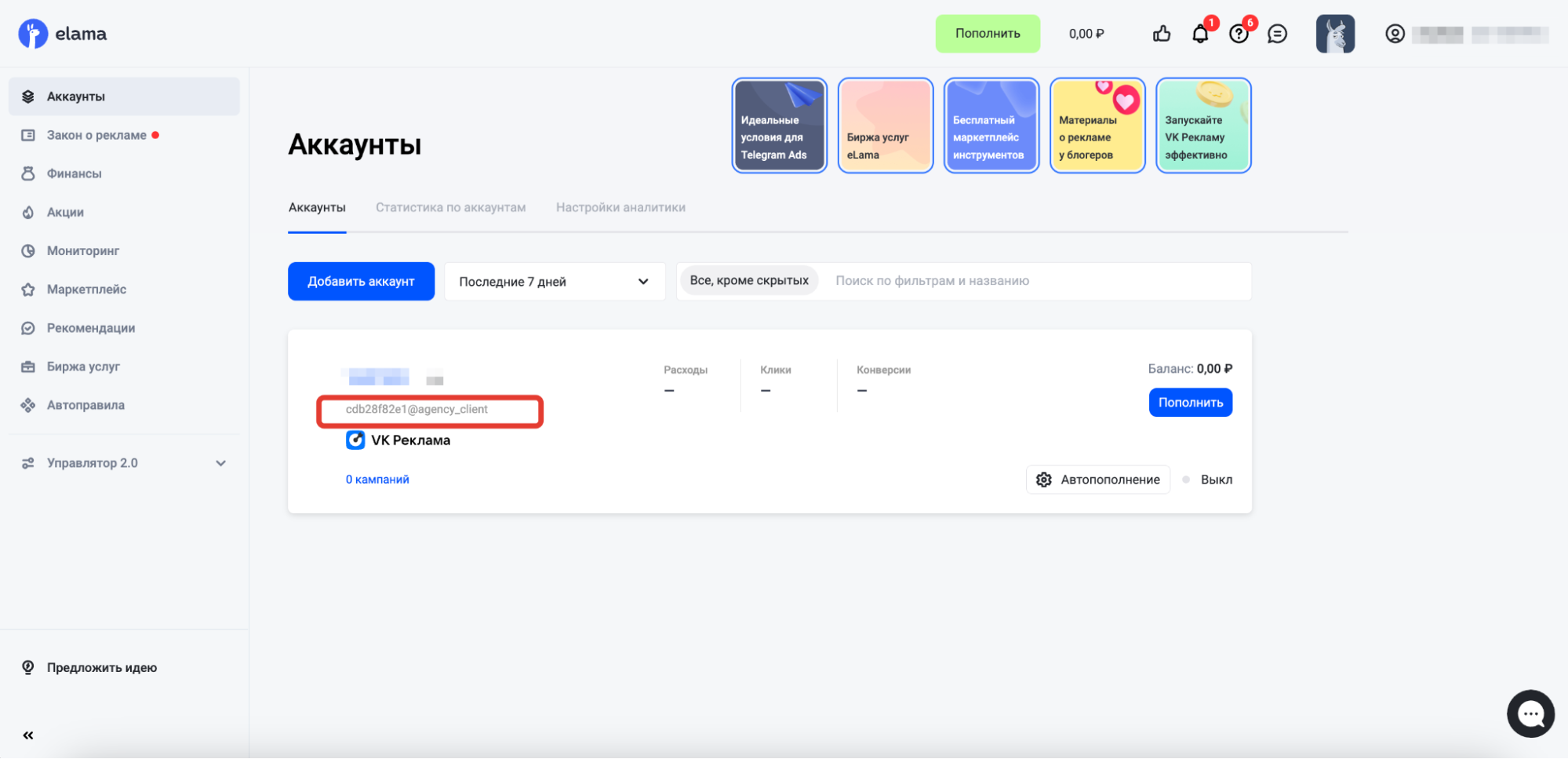Open the thumbs-up feedback icon
Image resolution: width=1568 pixels, height=759 pixels.
point(1162,34)
